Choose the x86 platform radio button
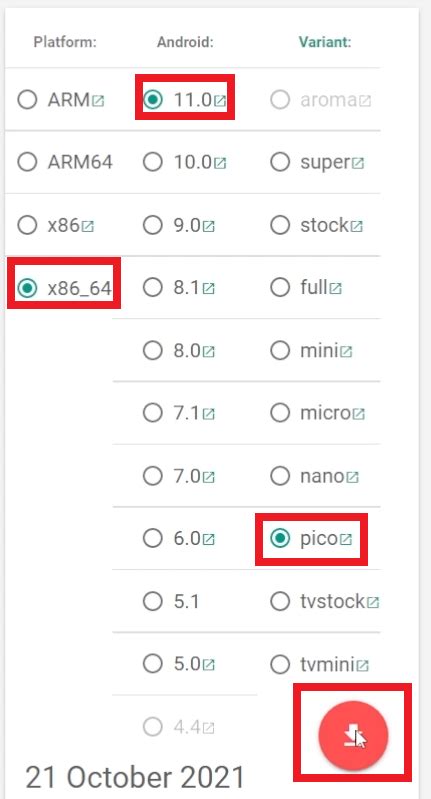This screenshot has height=799, width=431. click(x=27, y=225)
